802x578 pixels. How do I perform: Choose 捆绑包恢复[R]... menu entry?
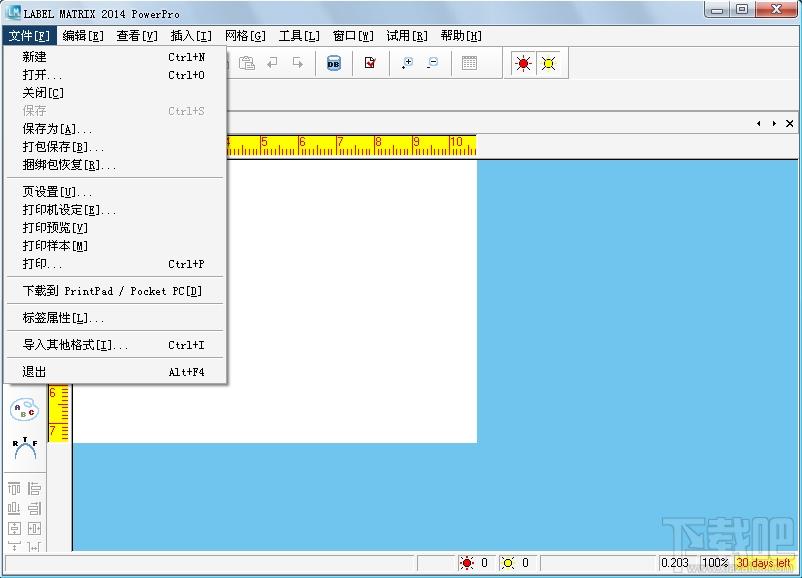(115, 165)
